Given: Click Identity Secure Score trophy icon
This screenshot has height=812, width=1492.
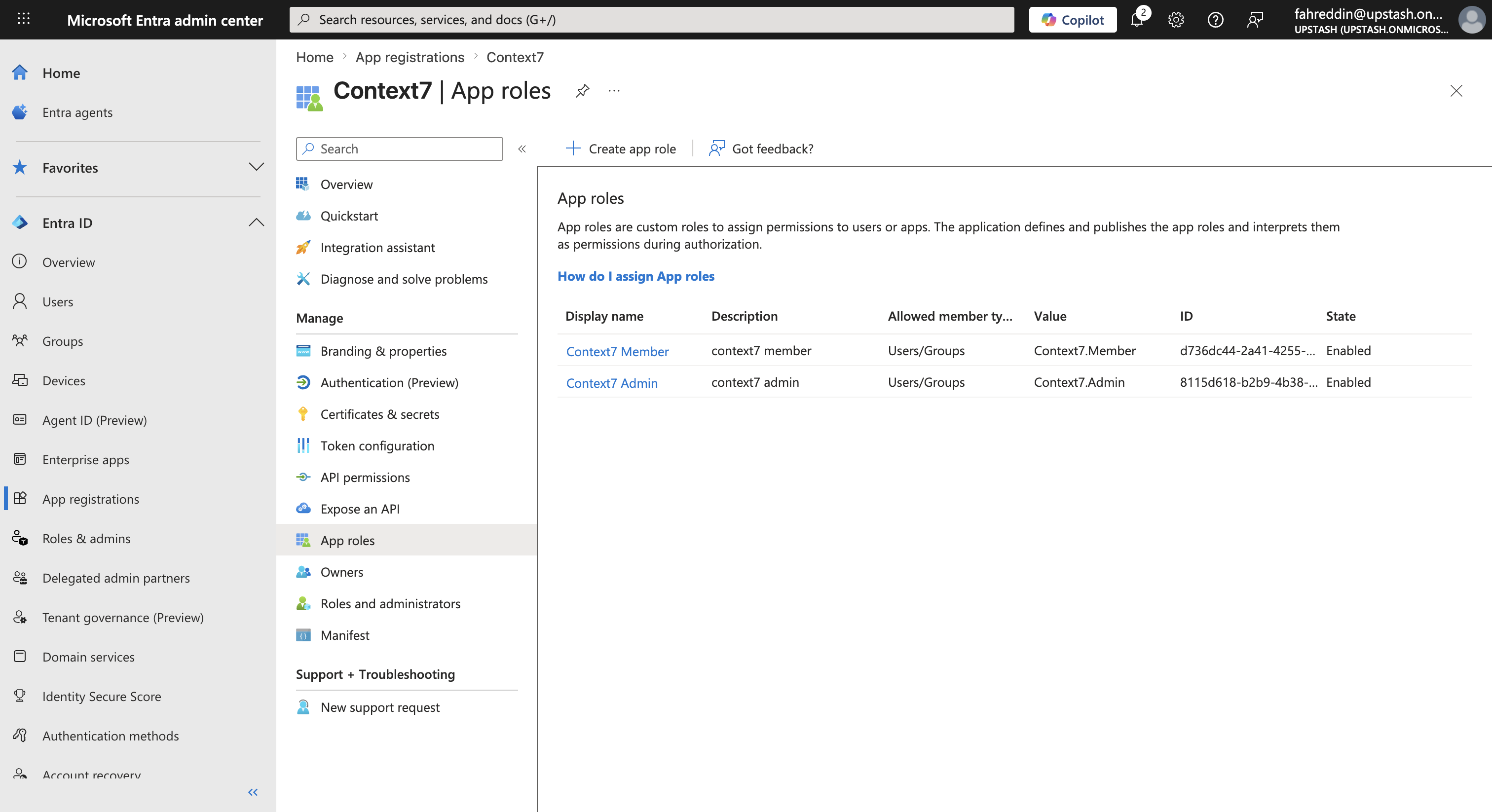Looking at the screenshot, I should 20,696.
